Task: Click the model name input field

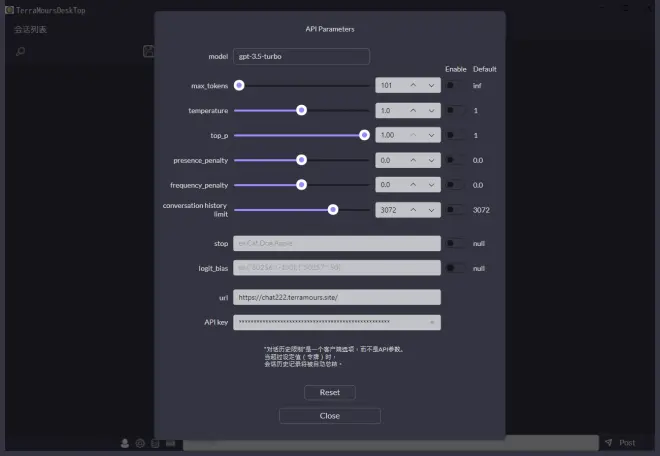Action: click(301, 57)
